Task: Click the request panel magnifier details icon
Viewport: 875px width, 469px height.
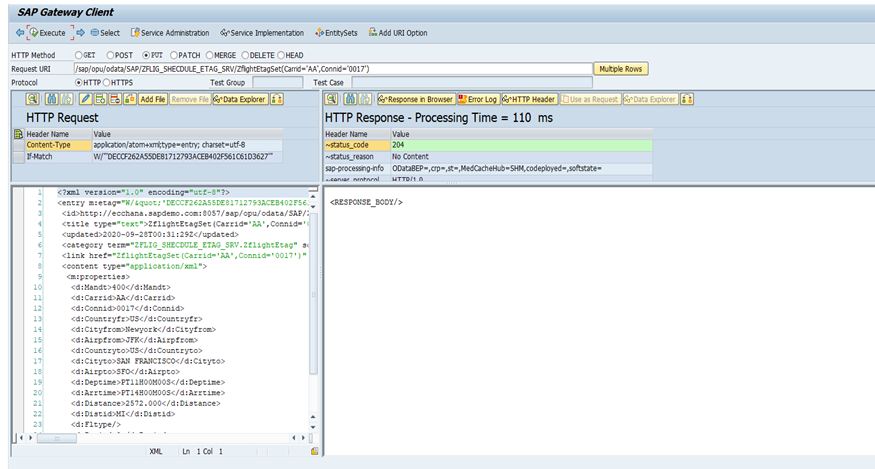Action: (x=32, y=99)
